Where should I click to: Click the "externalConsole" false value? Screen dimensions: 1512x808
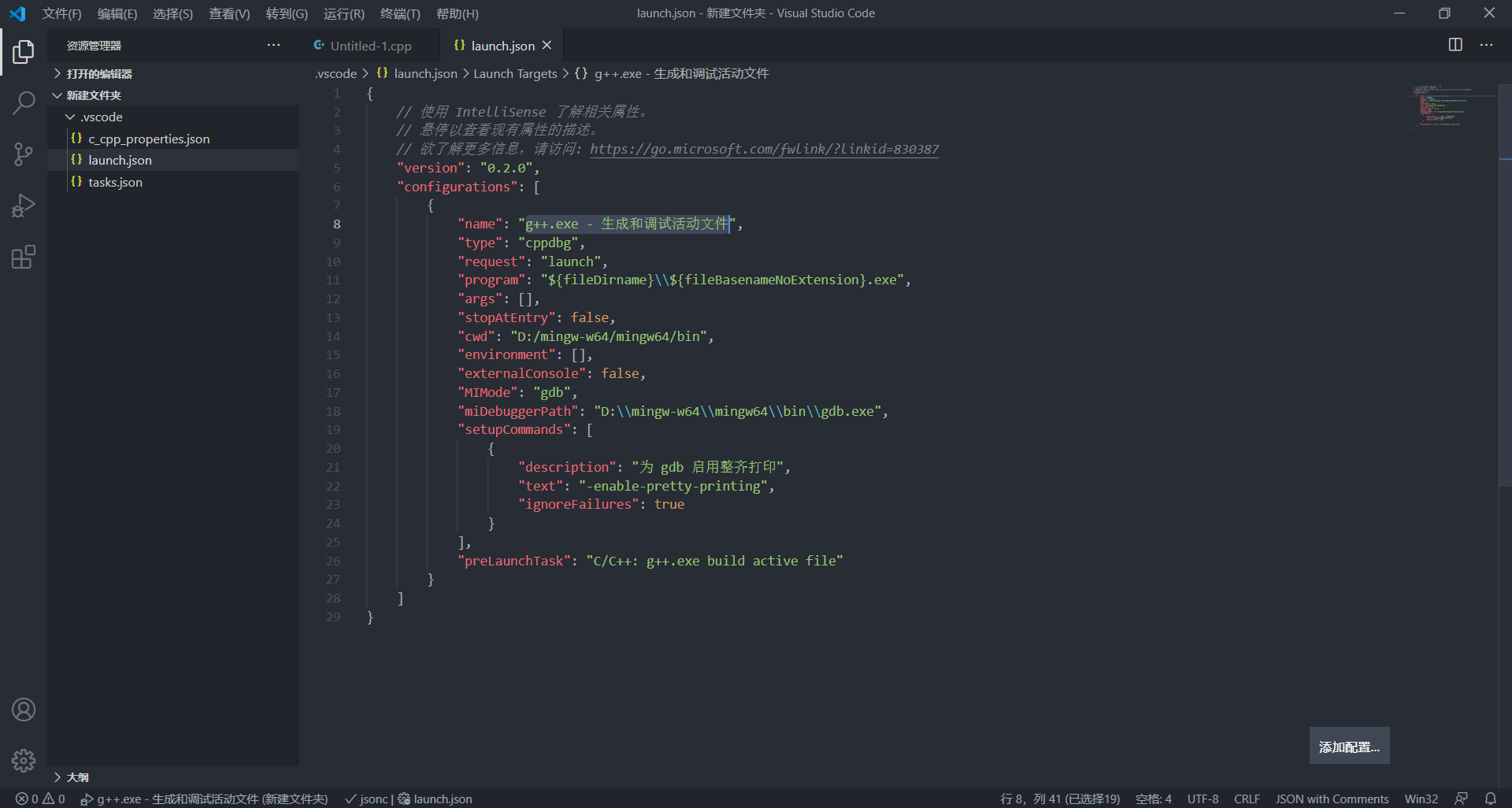[620, 373]
